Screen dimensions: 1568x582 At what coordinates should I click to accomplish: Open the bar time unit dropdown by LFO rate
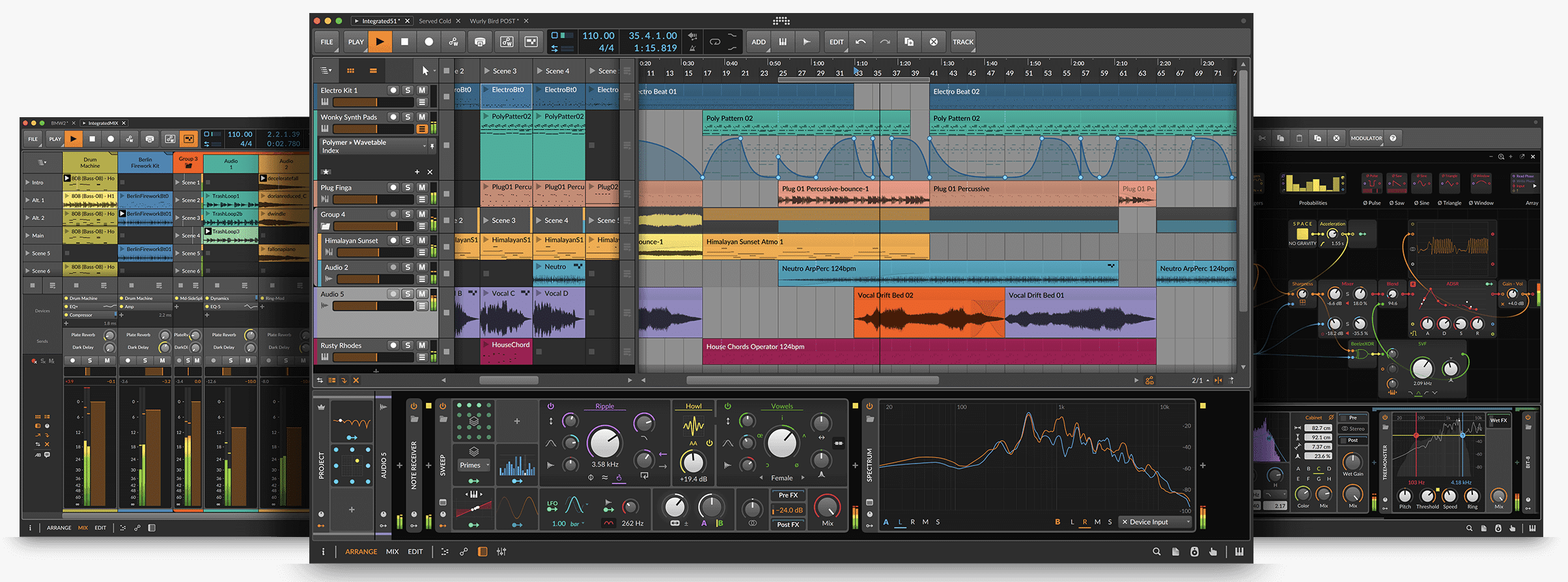tap(577, 523)
